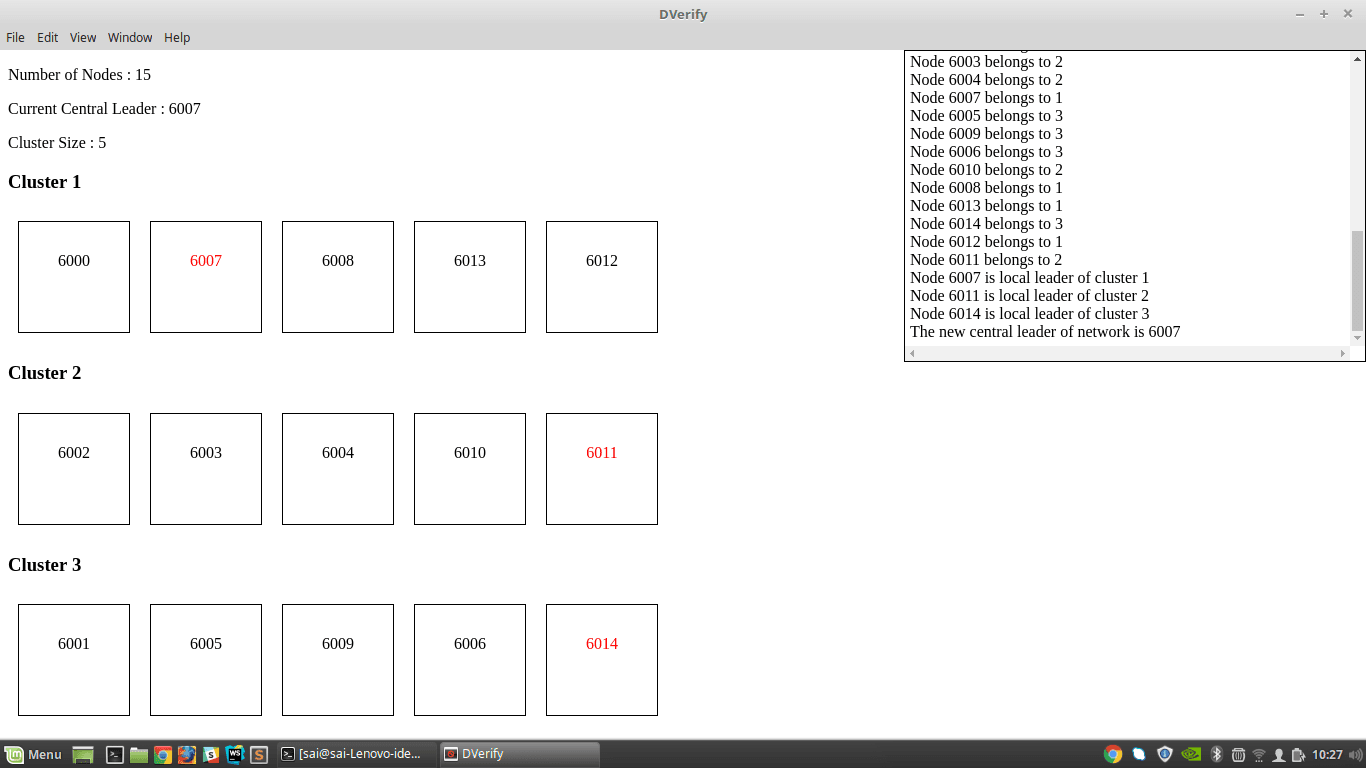Select red leader node 6007 box
The width and height of the screenshot is (1366, 768).
[206, 277]
